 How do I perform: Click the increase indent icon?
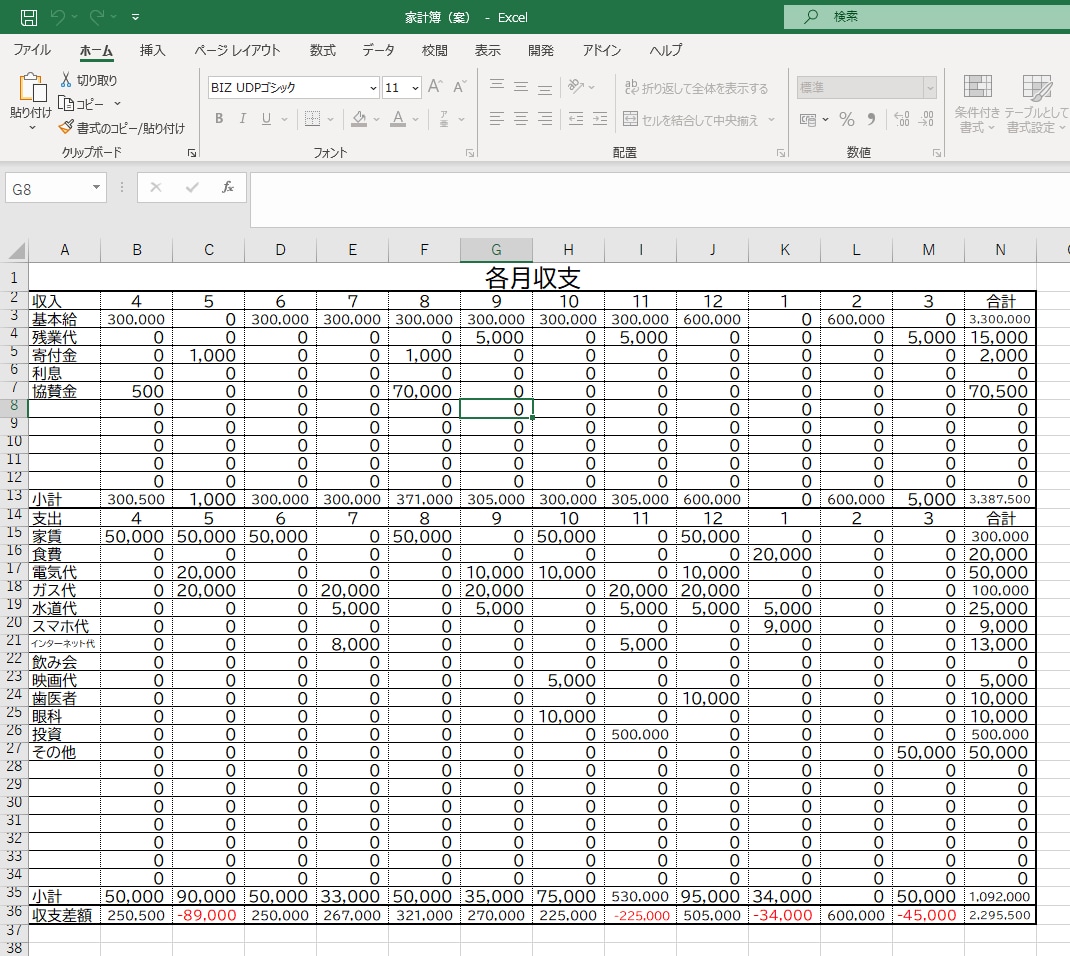[600, 119]
